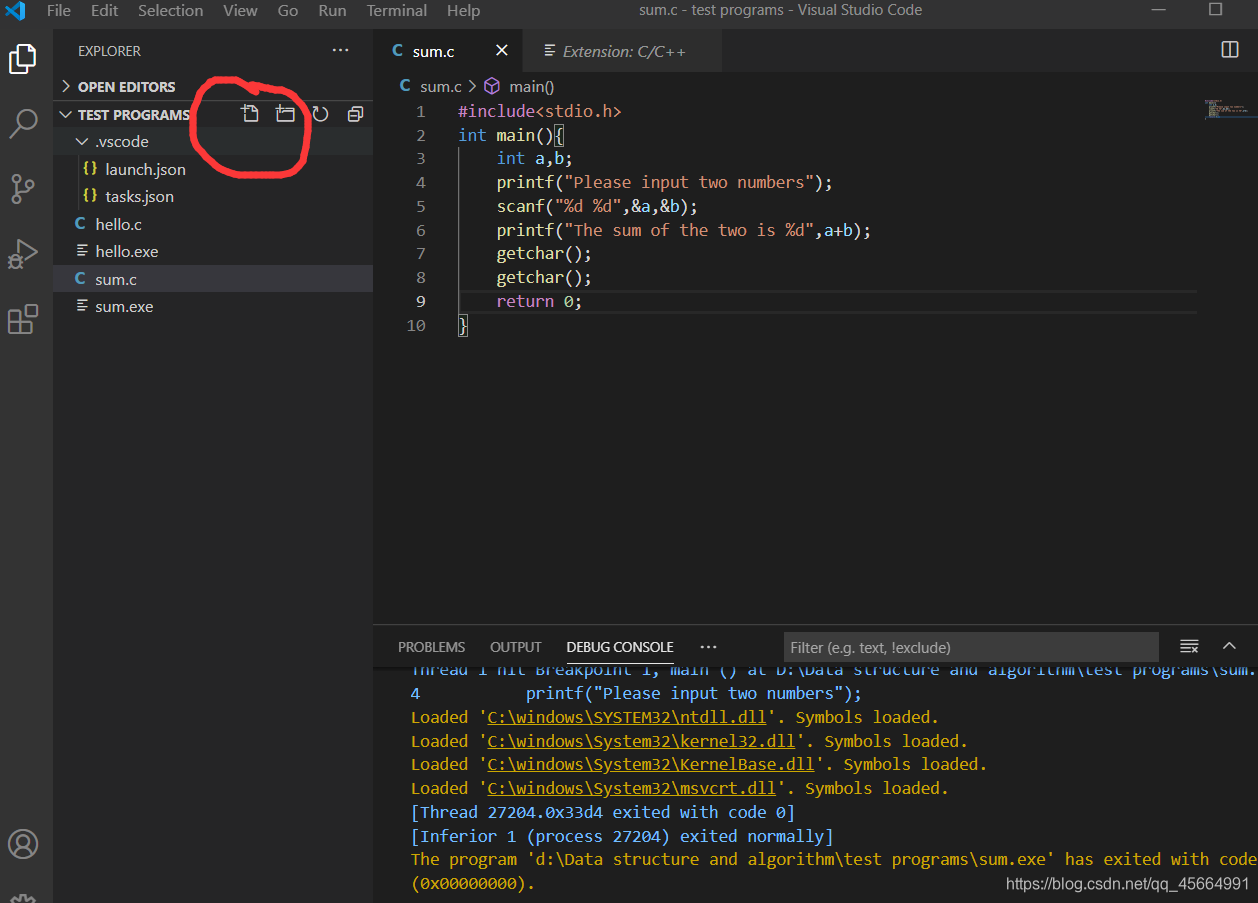
Task: Open the Search view in activity bar
Action: tap(22, 123)
